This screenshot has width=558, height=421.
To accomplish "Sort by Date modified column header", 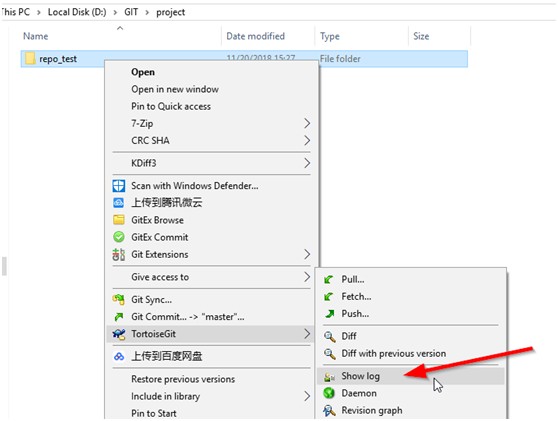I will pyautogui.click(x=256, y=36).
